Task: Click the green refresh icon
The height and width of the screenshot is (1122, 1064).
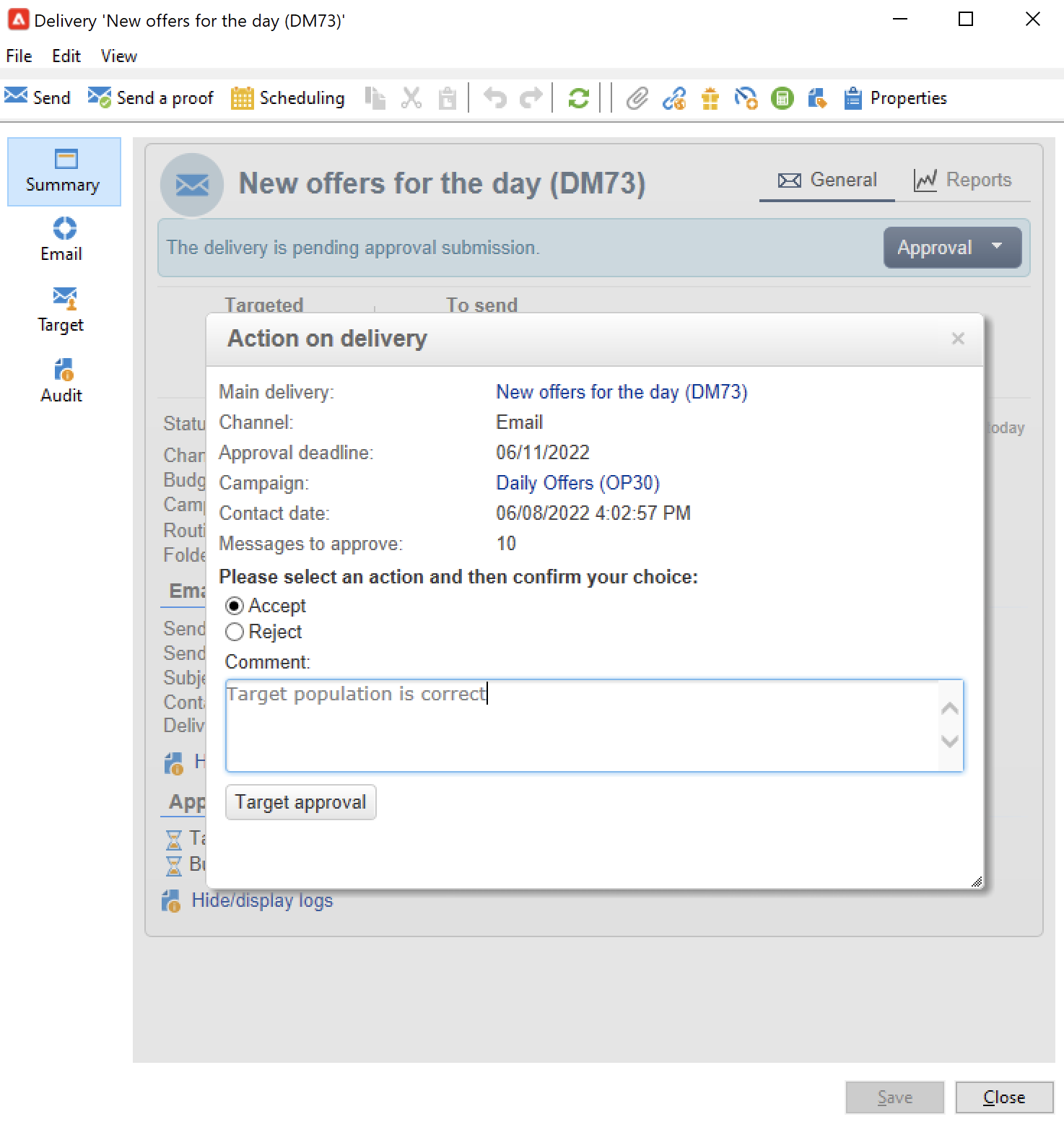Action: [x=578, y=98]
